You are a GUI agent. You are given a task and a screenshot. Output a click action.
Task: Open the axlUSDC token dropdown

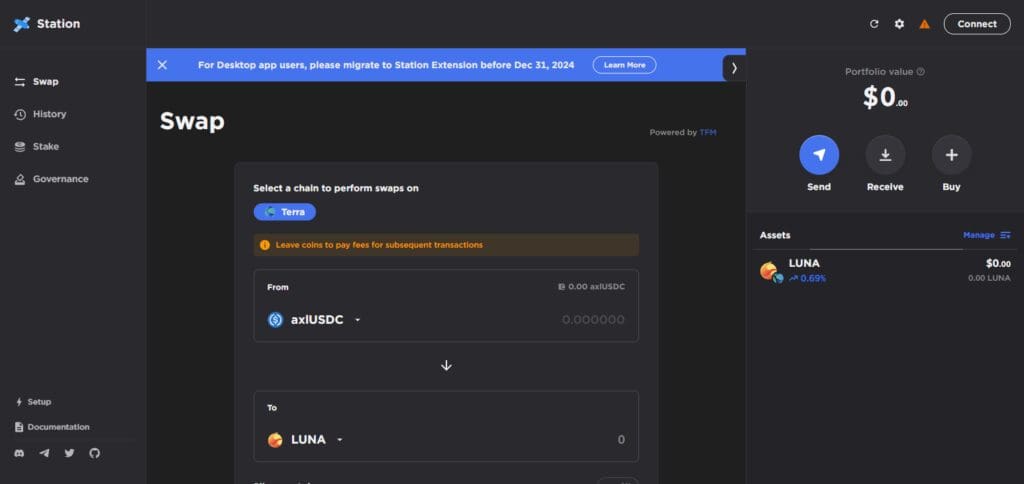(x=314, y=320)
